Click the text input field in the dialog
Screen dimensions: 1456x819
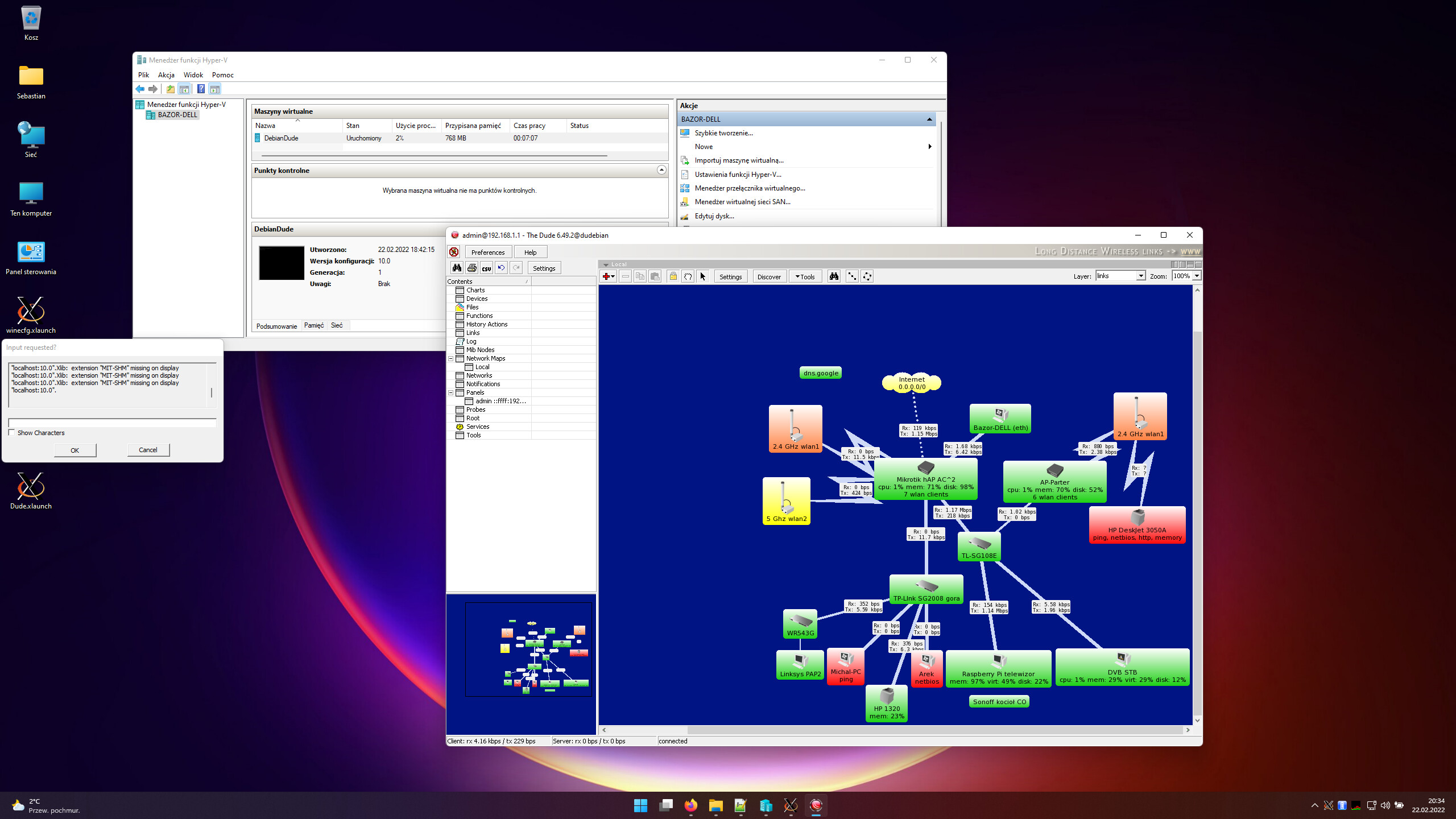(112, 423)
